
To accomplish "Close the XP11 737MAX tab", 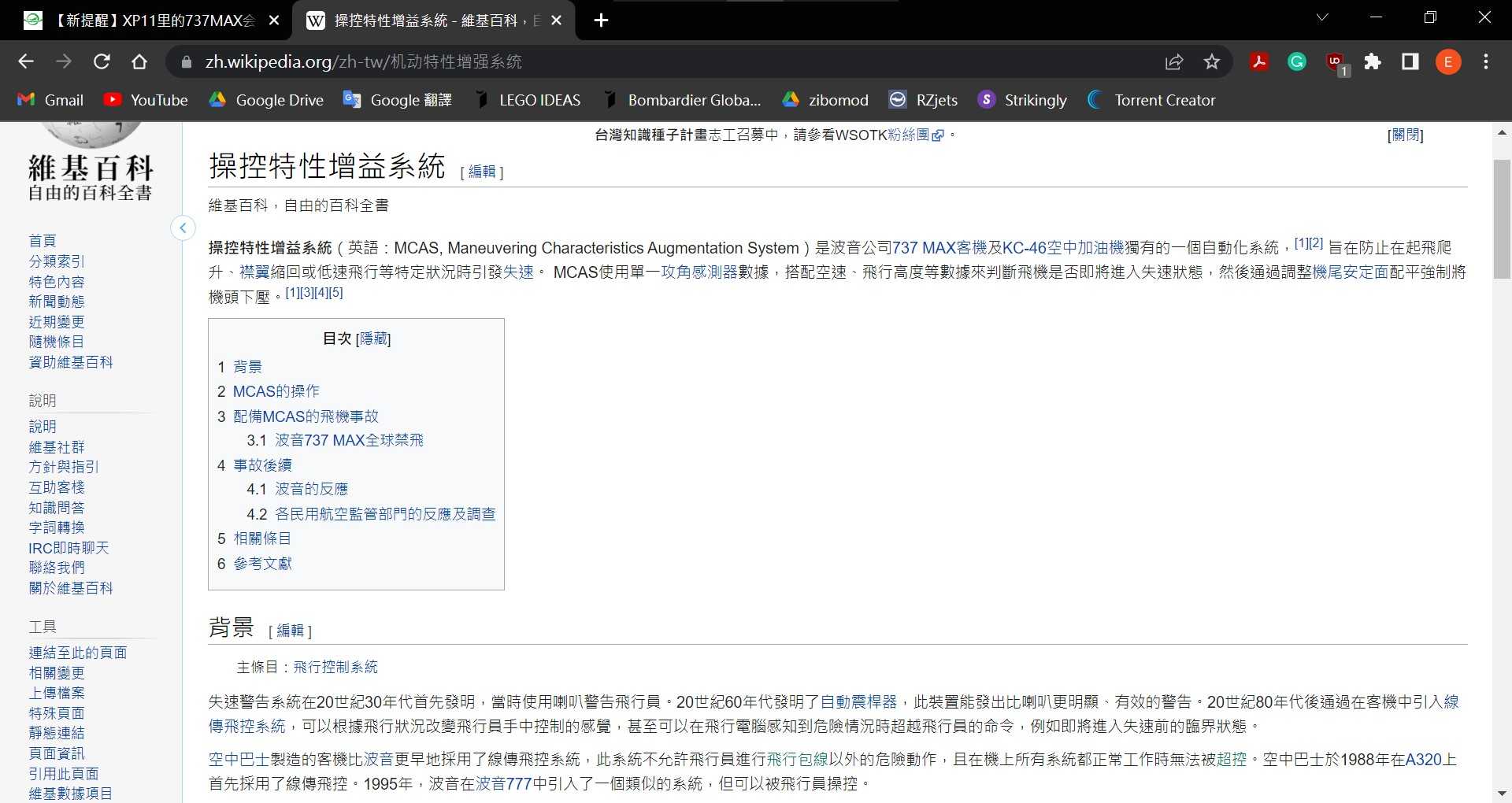I will [274, 20].
